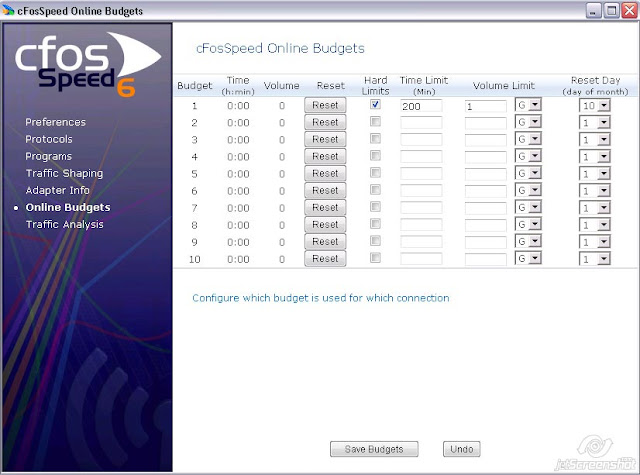Open volume unit dropdown for budget 10
Screen dimensions: 640x475
[528, 259]
